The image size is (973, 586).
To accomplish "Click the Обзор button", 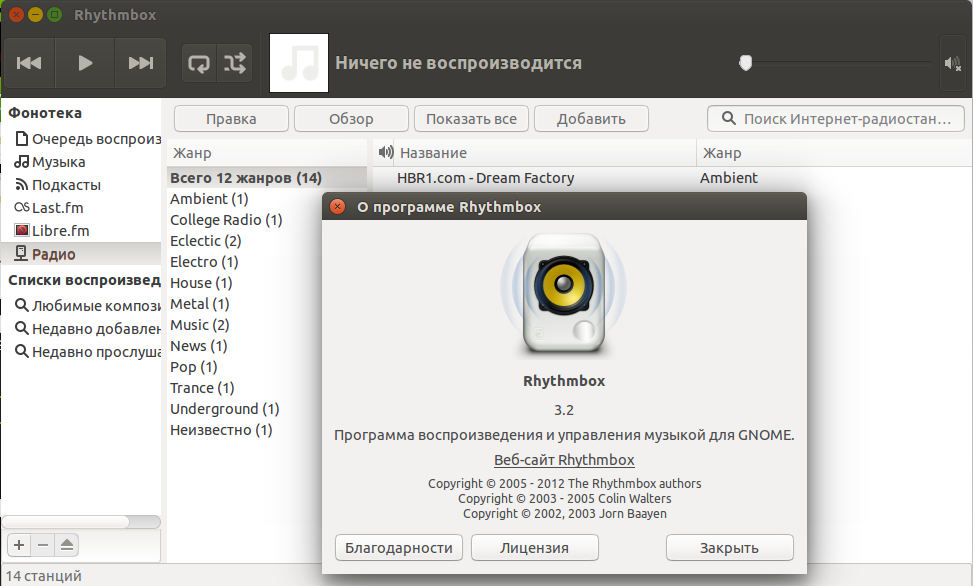I will pyautogui.click(x=351, y=119).
